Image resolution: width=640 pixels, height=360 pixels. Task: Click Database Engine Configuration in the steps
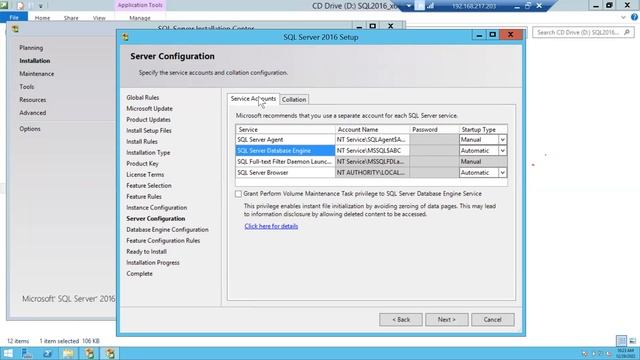coord(167,230)
